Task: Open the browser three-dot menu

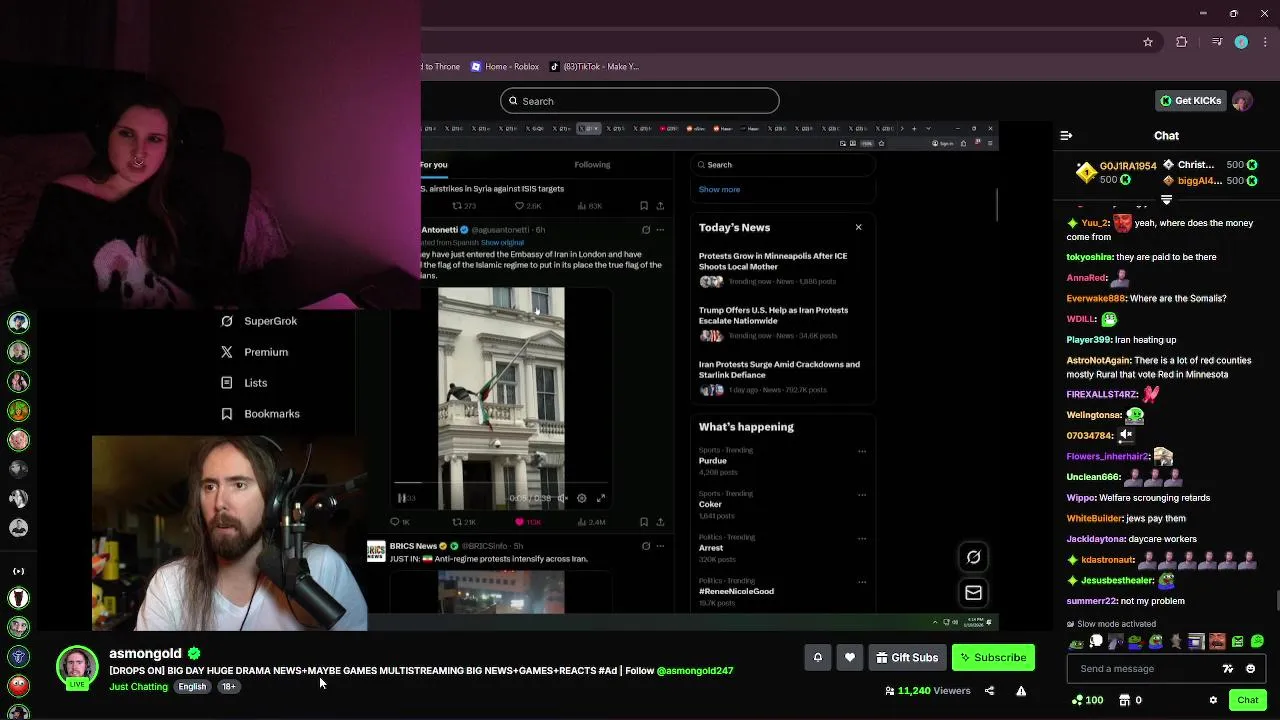Action: coord(1264,42)
